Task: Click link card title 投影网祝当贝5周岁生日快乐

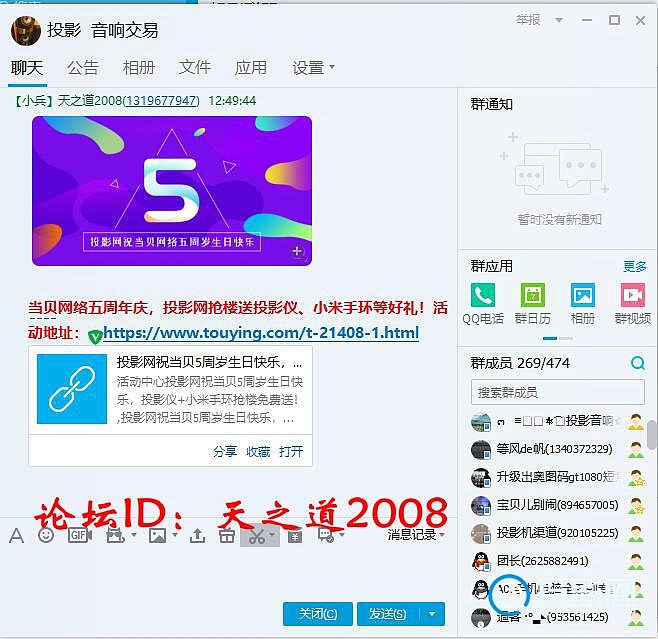Action: tap(209, 362)
